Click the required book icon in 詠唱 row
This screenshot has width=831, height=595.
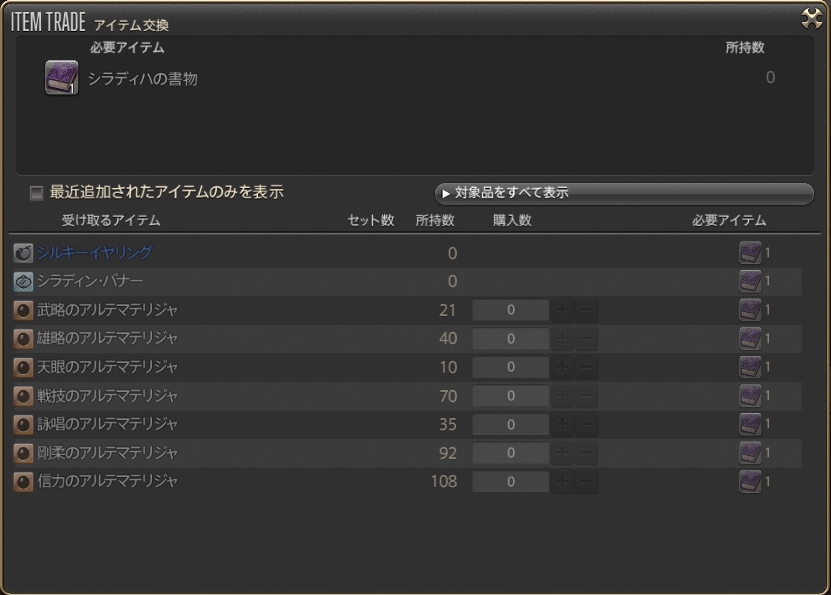750,424
